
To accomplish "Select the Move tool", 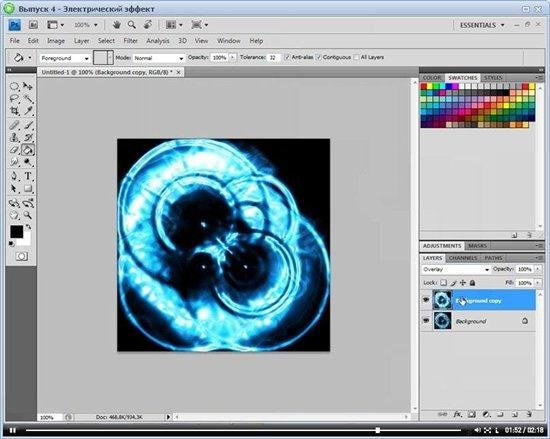I will click(x=28, y=86).
